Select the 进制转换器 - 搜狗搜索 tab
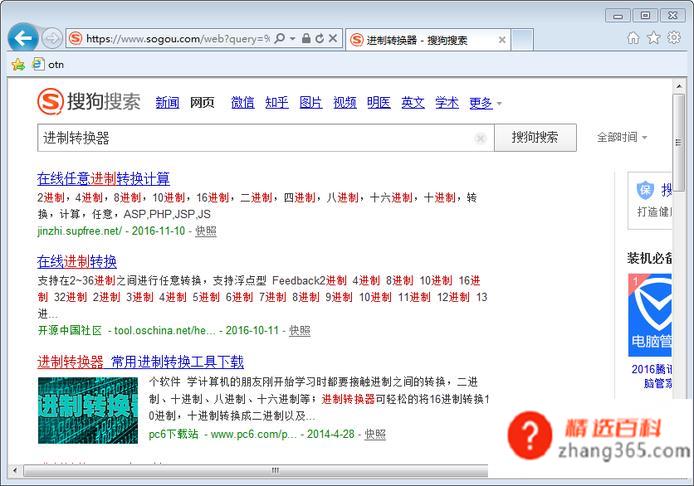The height and width of the screenshot is (486, 694). 428,40
